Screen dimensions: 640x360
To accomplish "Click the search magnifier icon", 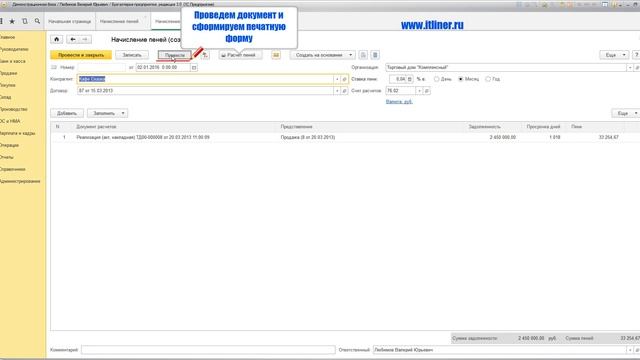I will [x=37, y=21].
